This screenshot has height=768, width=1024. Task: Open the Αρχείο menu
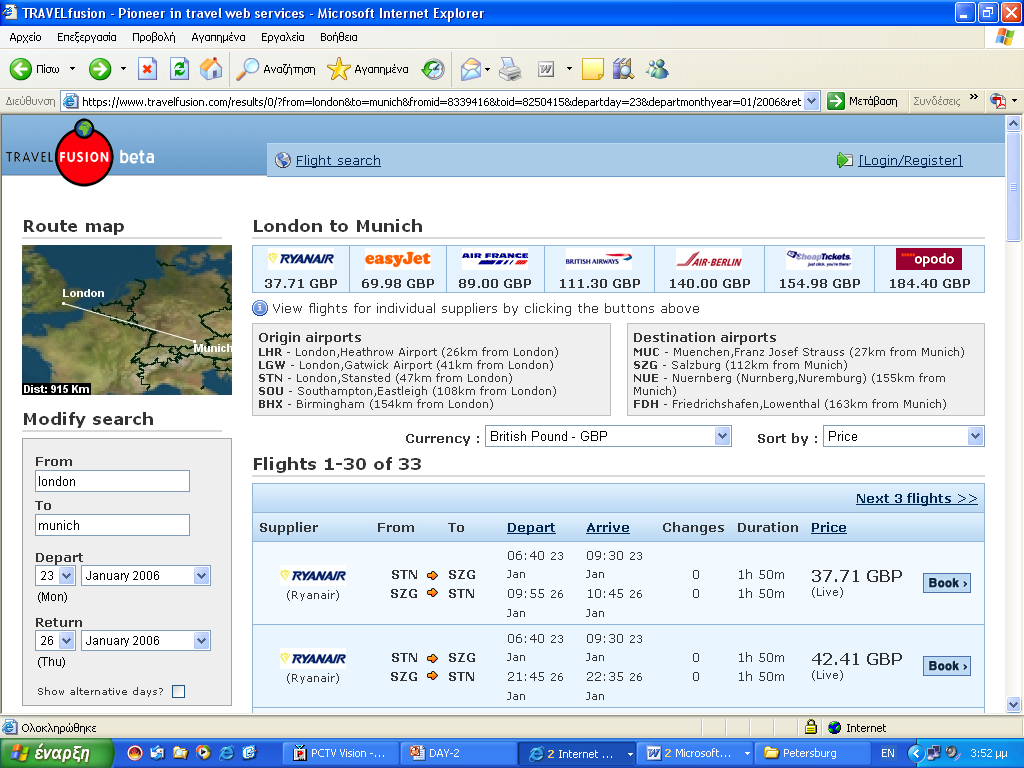pos(25,37)
